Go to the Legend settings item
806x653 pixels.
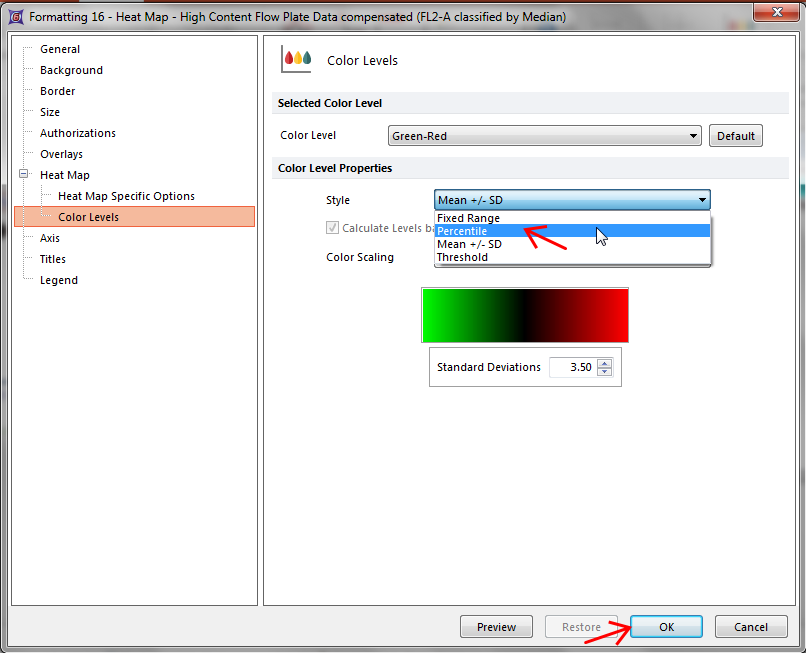pos(58,280)
